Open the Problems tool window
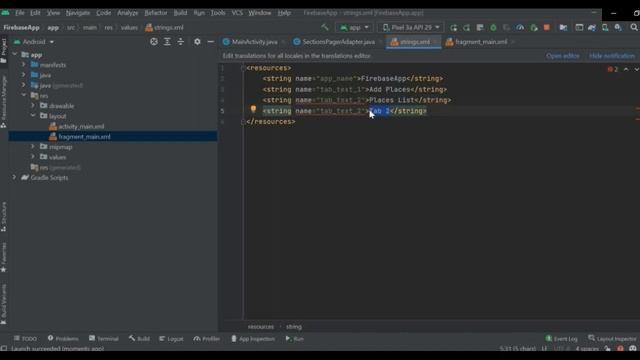The height and width of the screenshot is (360, 640). click(x=63, y=339)
